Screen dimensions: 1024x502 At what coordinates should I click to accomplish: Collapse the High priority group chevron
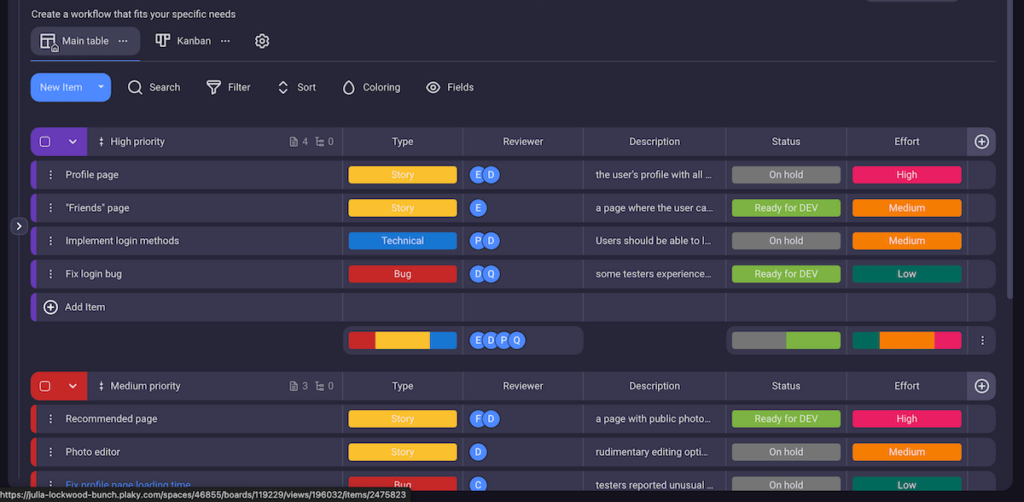[x=73, y=142]
